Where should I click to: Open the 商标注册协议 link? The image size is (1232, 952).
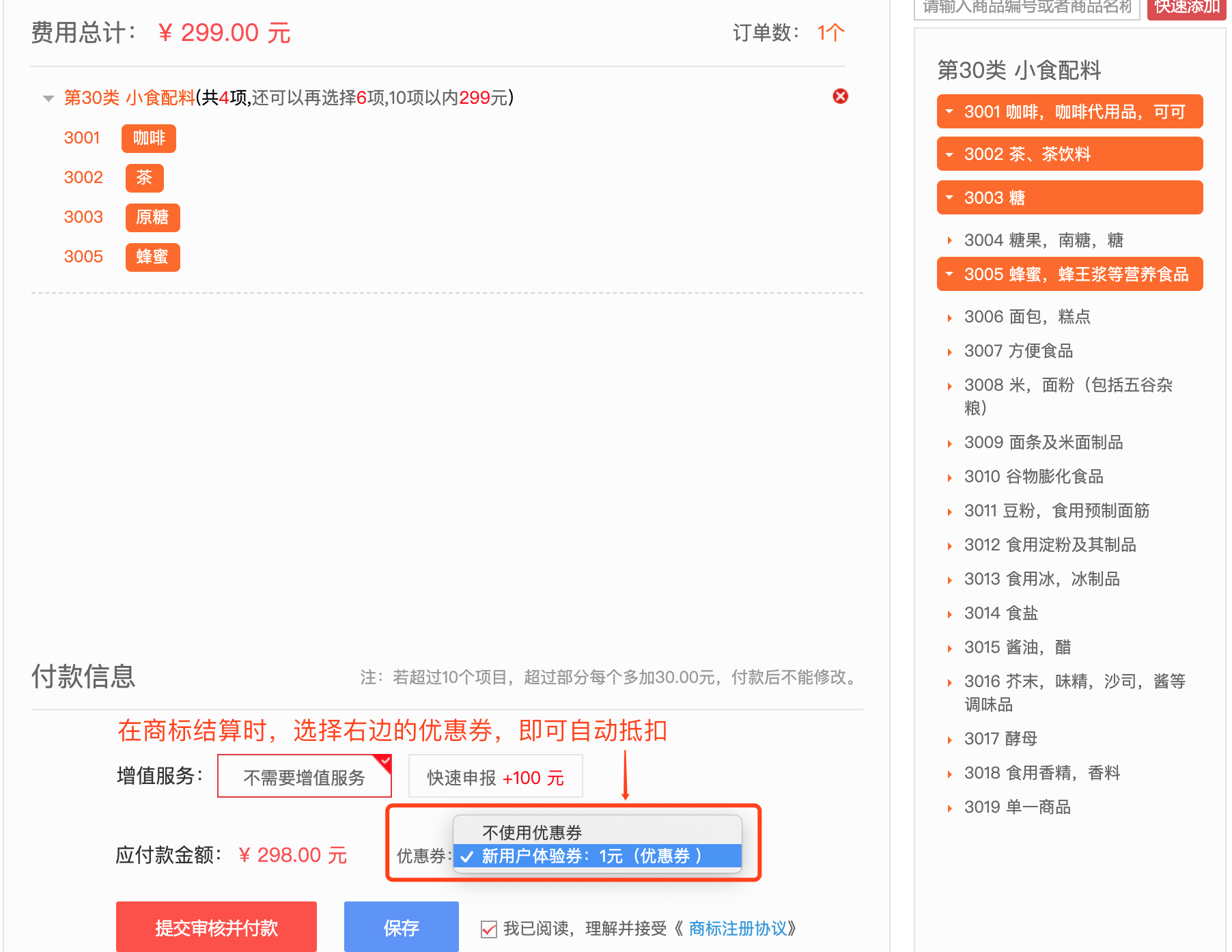pos(738,929)
